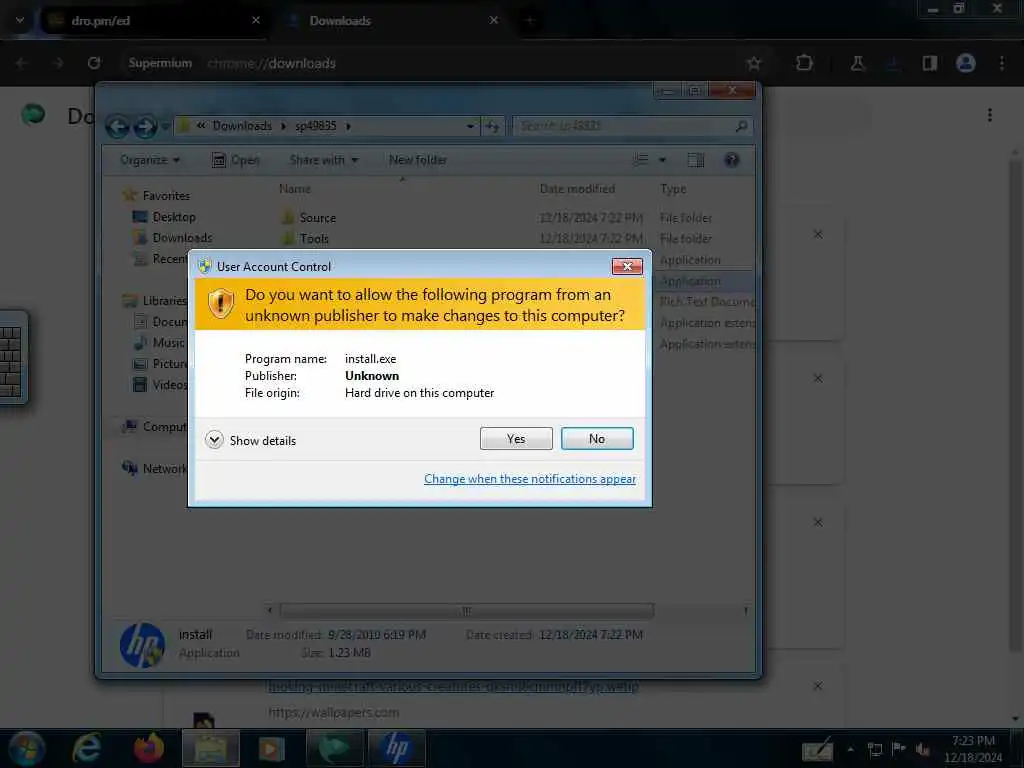Click the volume icon in system tray
Image resolution: width=1024 pixels, height=768 pixels.
point(922,749)
